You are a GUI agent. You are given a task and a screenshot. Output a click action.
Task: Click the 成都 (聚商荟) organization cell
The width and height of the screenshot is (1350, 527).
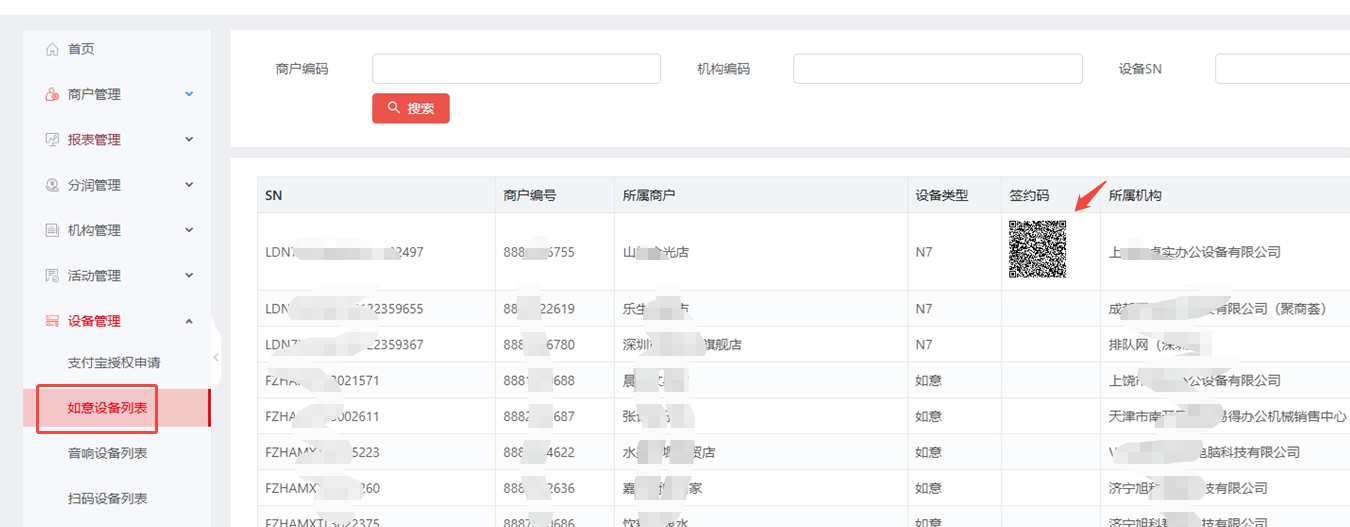(x=1225, y=309)
